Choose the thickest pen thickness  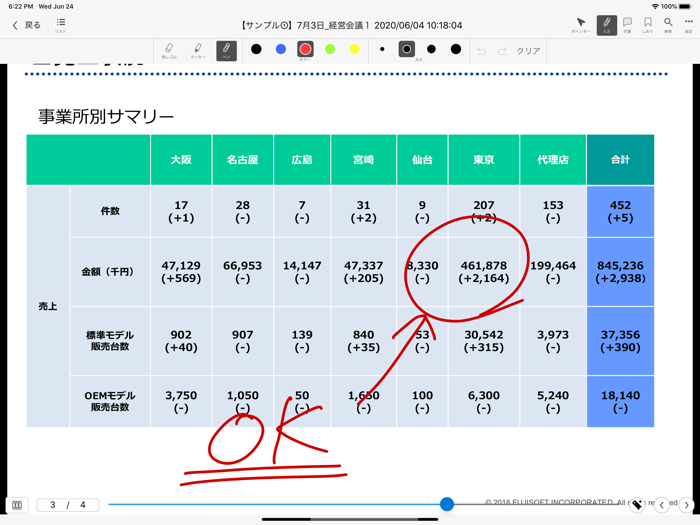pyautogui.click(x=456, y=49)
